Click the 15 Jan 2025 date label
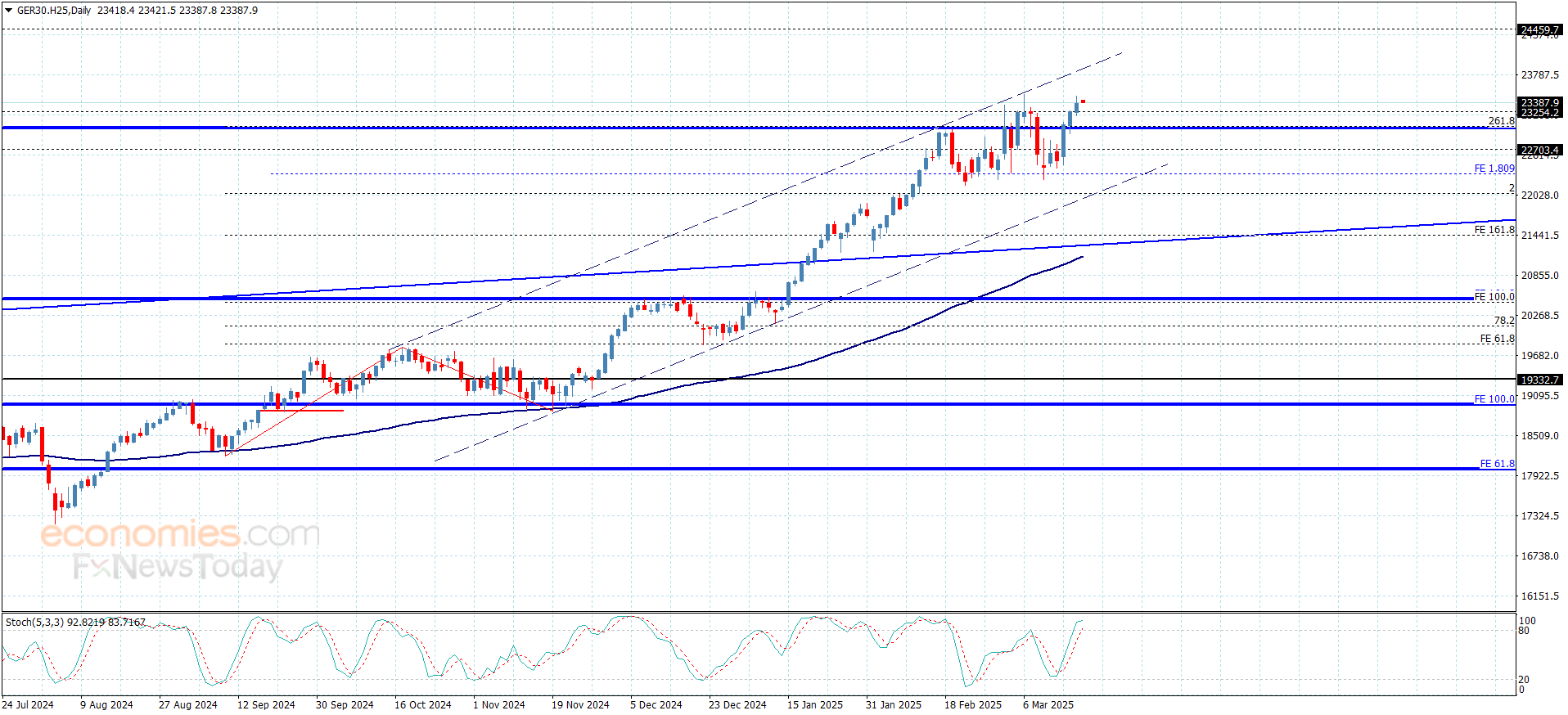The image size is (1568, 715). coord(815,705)
